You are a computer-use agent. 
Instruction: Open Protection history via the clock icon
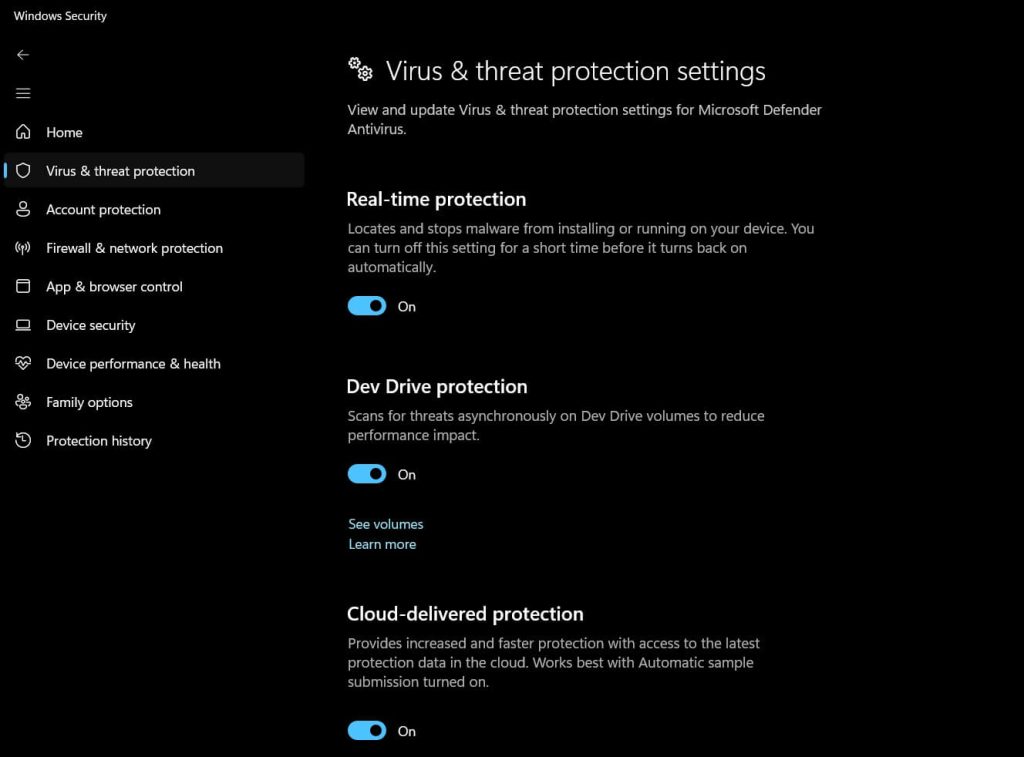click(x=22, y=440)
